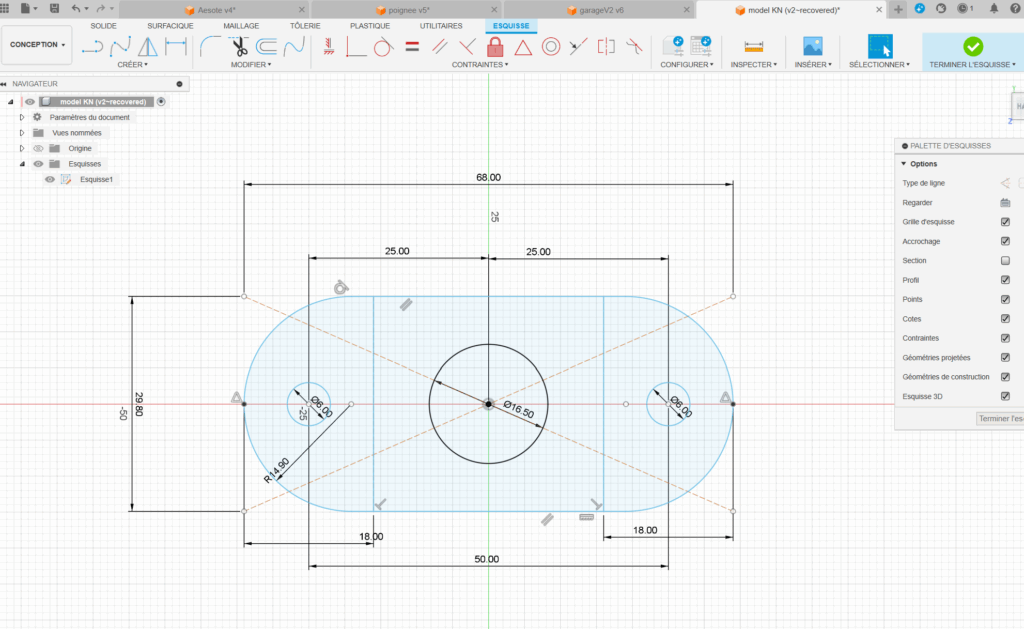Image resolution: width=1024 pixels, height=629 pixels.
Task: Apply the Concentric constraint
Action: (551, 47)
